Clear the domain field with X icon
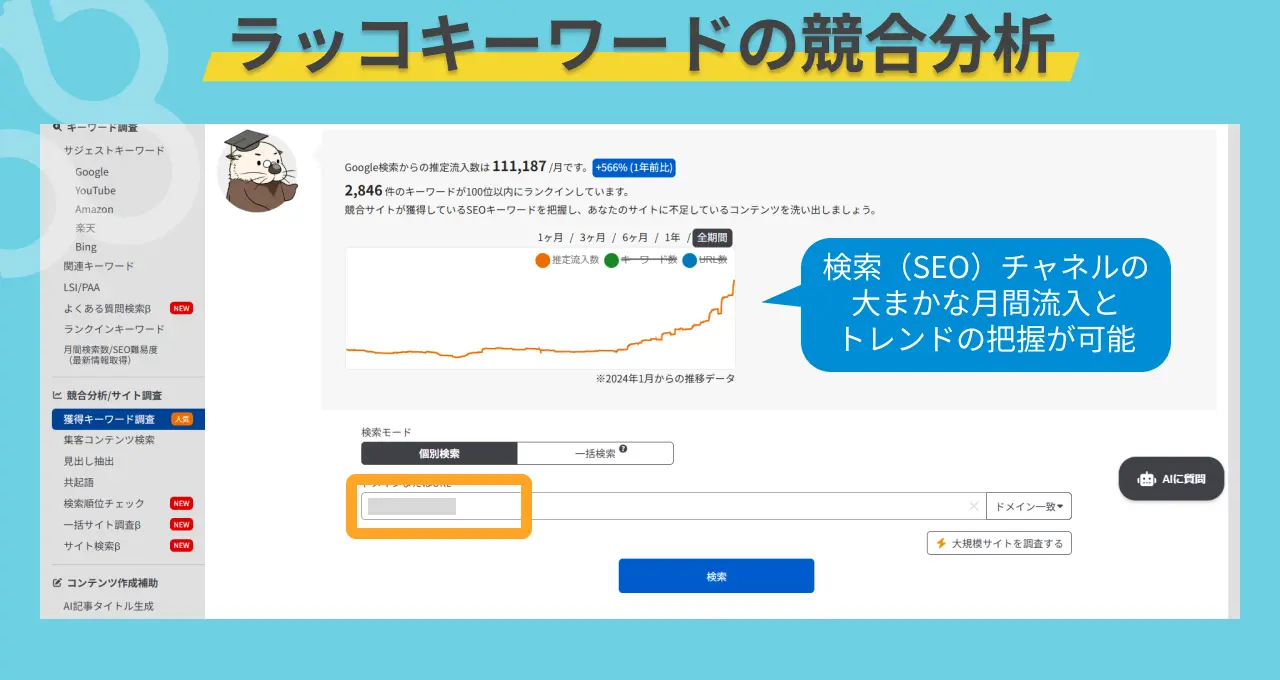Screen dimensions: 1280x680 pyautogui.click(x=973, y=507)
